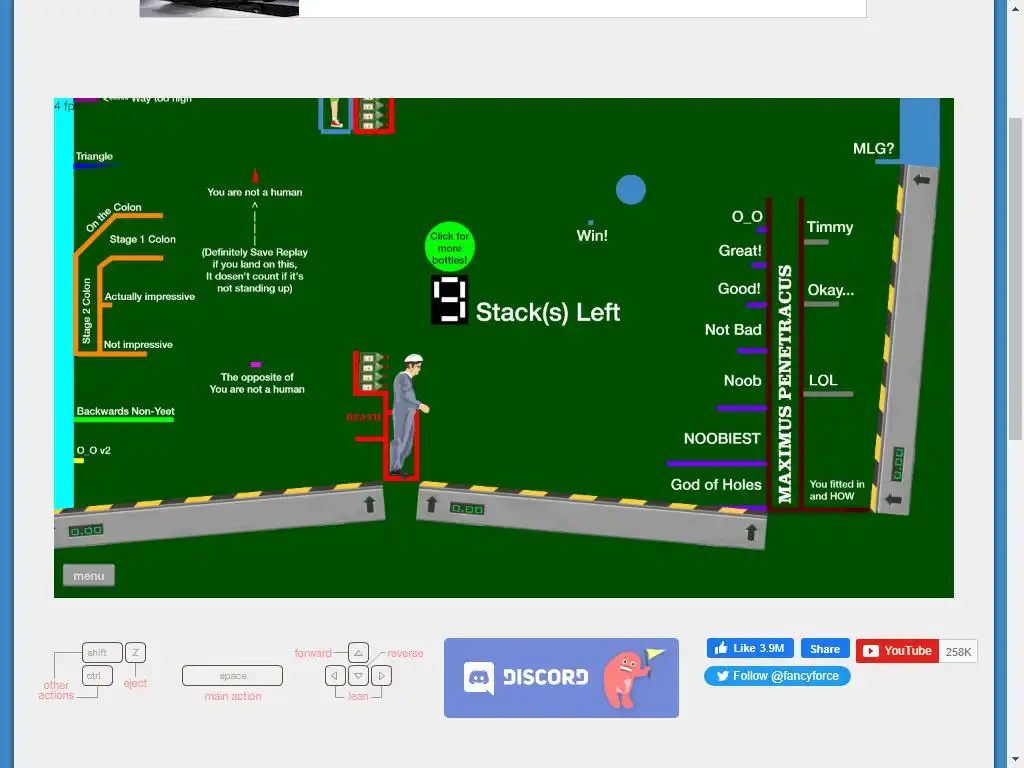Click the 'Backwards Non-Yeet' label
1024x768 pixels.
[x=125, y=411]
